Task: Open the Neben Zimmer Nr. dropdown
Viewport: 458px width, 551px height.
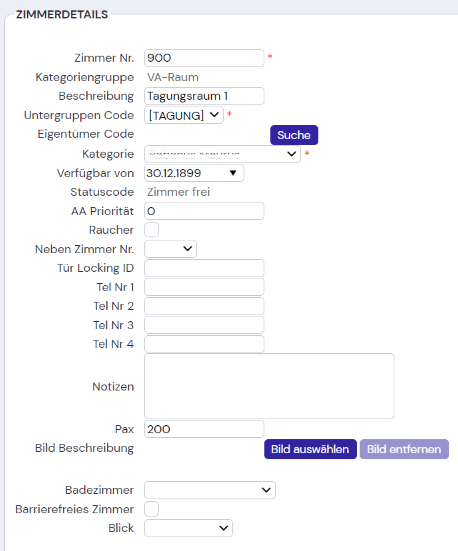Action: click(170, 249)
